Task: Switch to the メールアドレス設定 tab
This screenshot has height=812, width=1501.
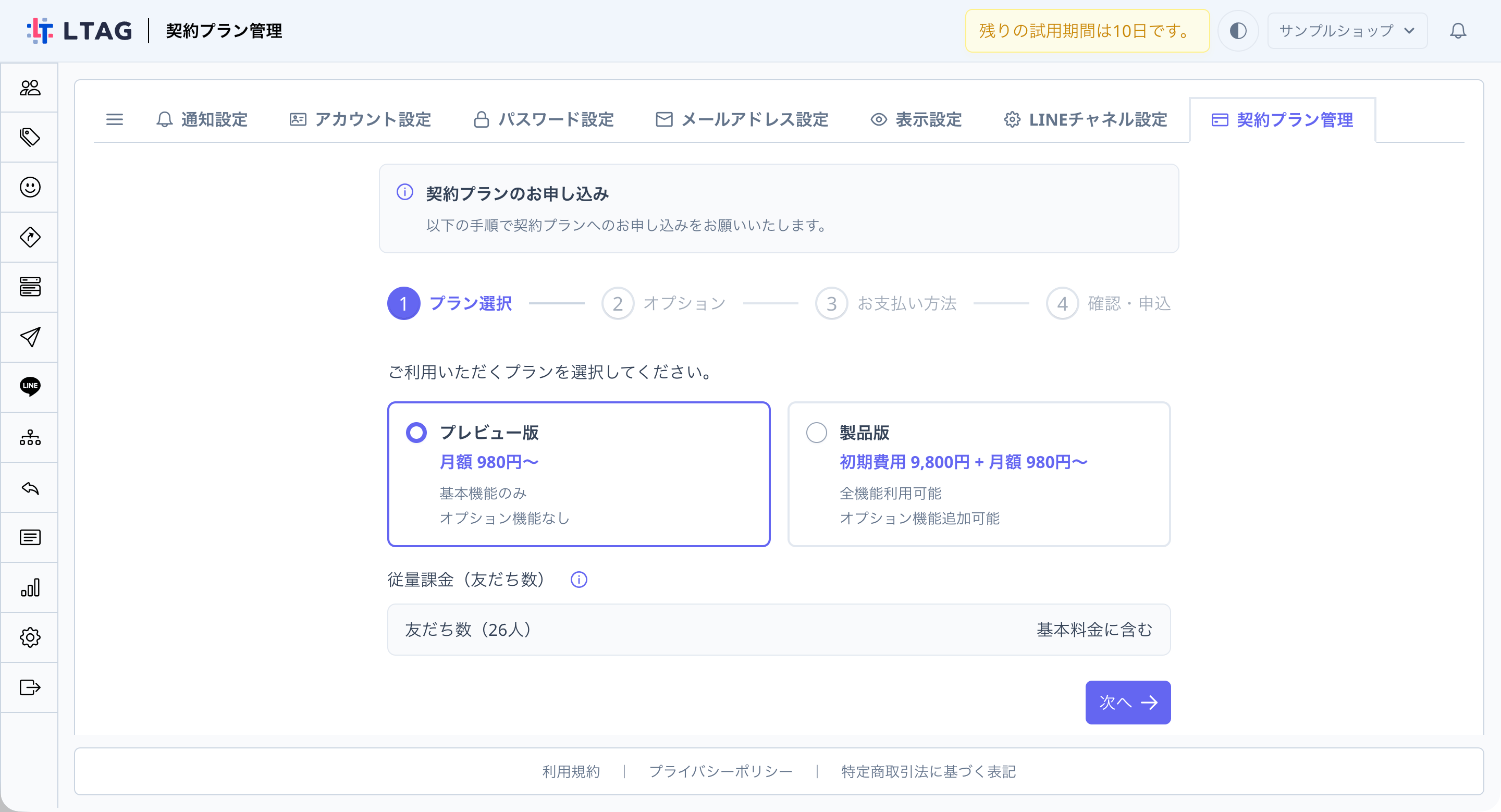Action: click(x=742, y=119)
